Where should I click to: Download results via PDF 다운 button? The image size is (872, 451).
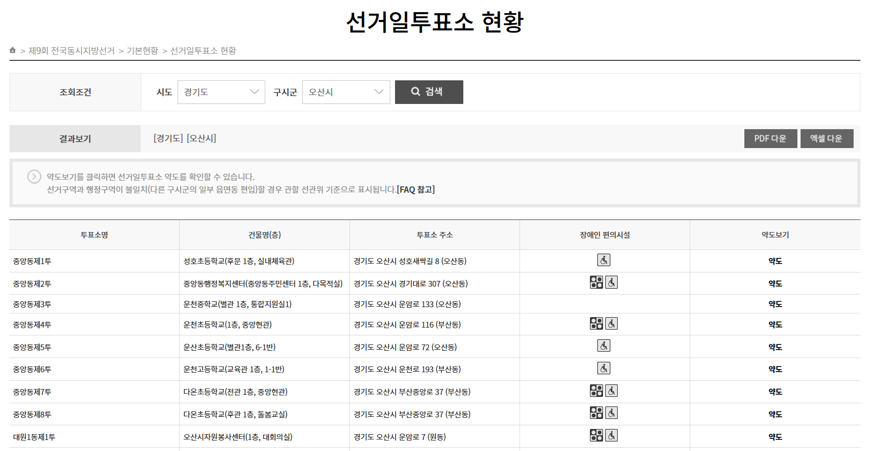(770, 138)
